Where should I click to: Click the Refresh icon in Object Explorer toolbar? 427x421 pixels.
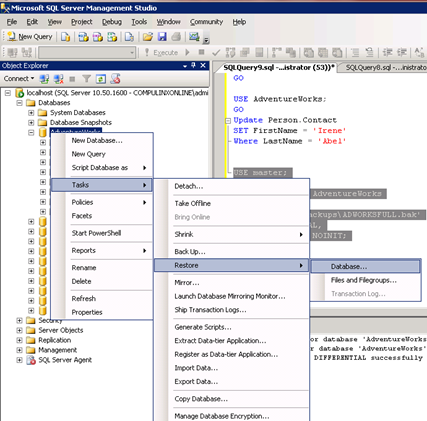click(101, 79)
